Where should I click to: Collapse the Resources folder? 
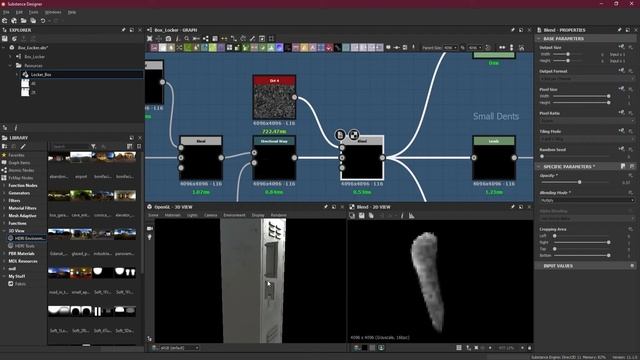click(11, 65)
